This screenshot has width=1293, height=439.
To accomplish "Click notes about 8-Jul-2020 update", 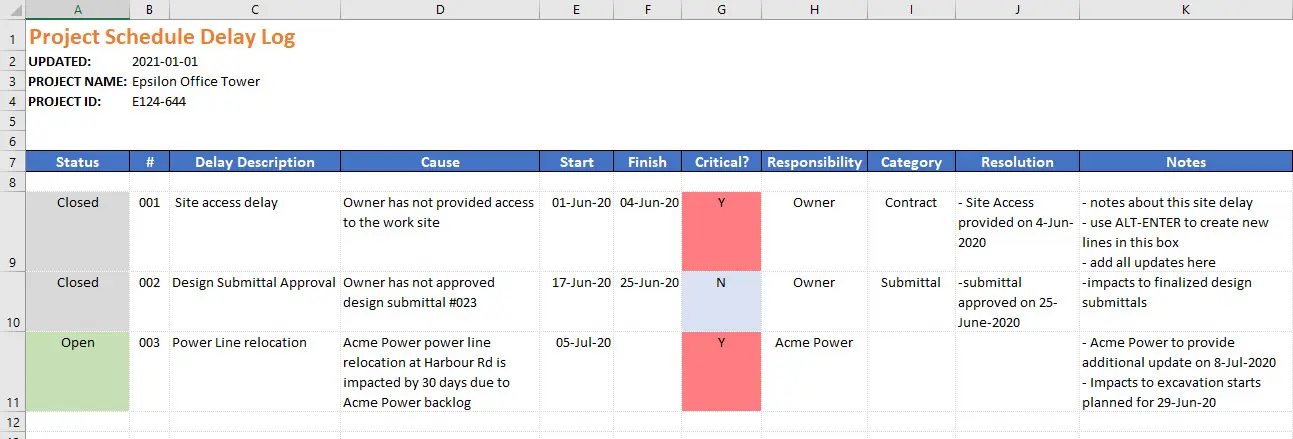I will [x=1186, y=371].
